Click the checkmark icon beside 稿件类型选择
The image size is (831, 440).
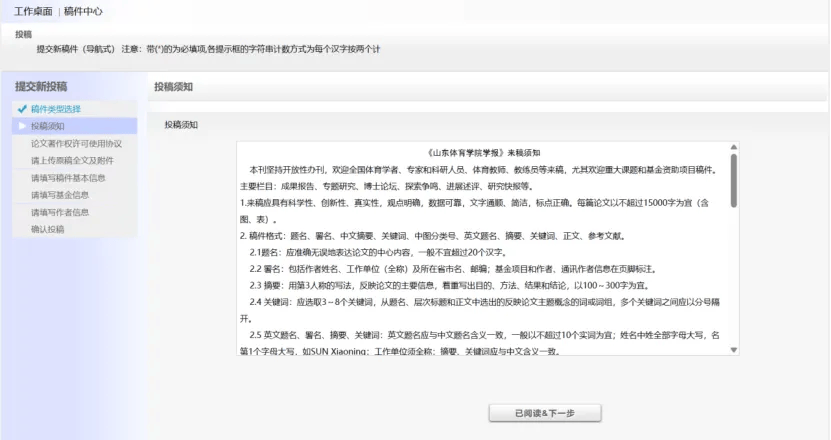point(21,108)
